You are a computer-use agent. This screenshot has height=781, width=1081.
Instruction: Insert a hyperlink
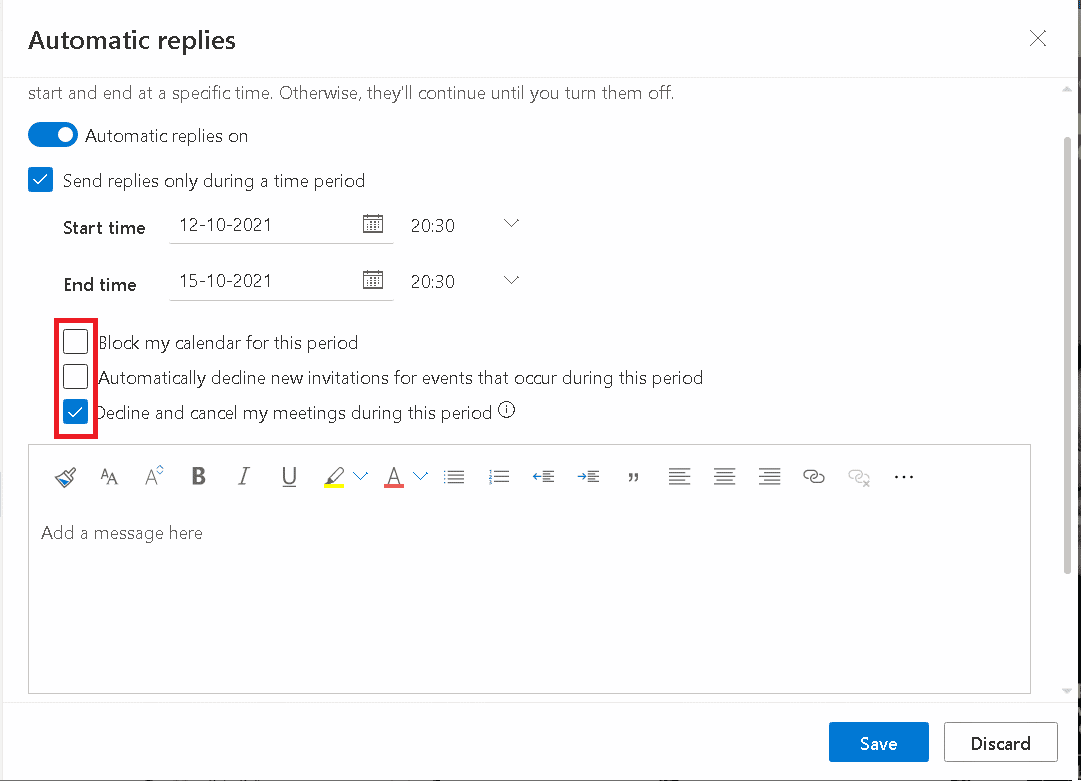[814, 477]
